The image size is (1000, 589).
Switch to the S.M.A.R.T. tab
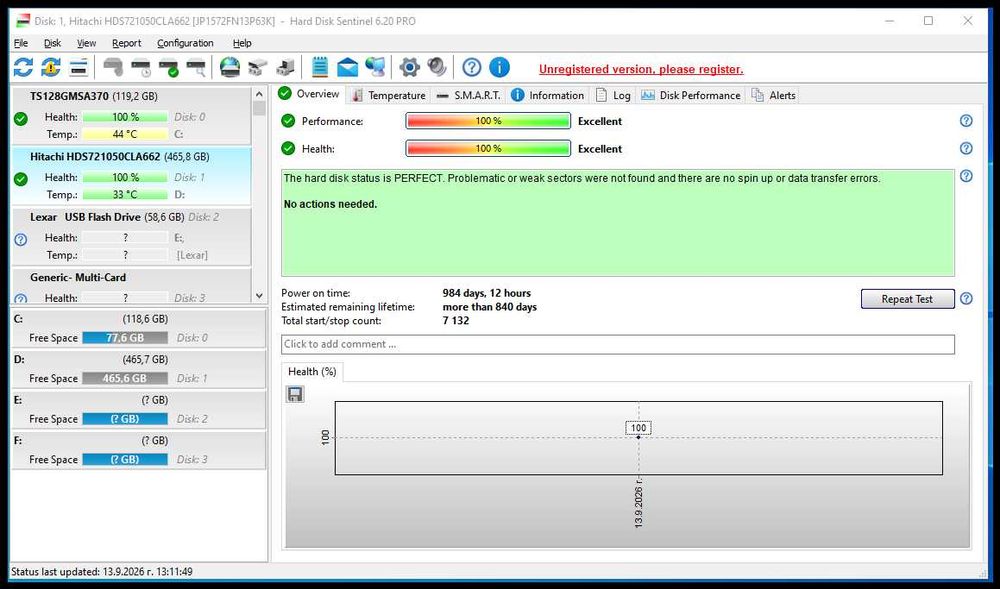point(469,95)
